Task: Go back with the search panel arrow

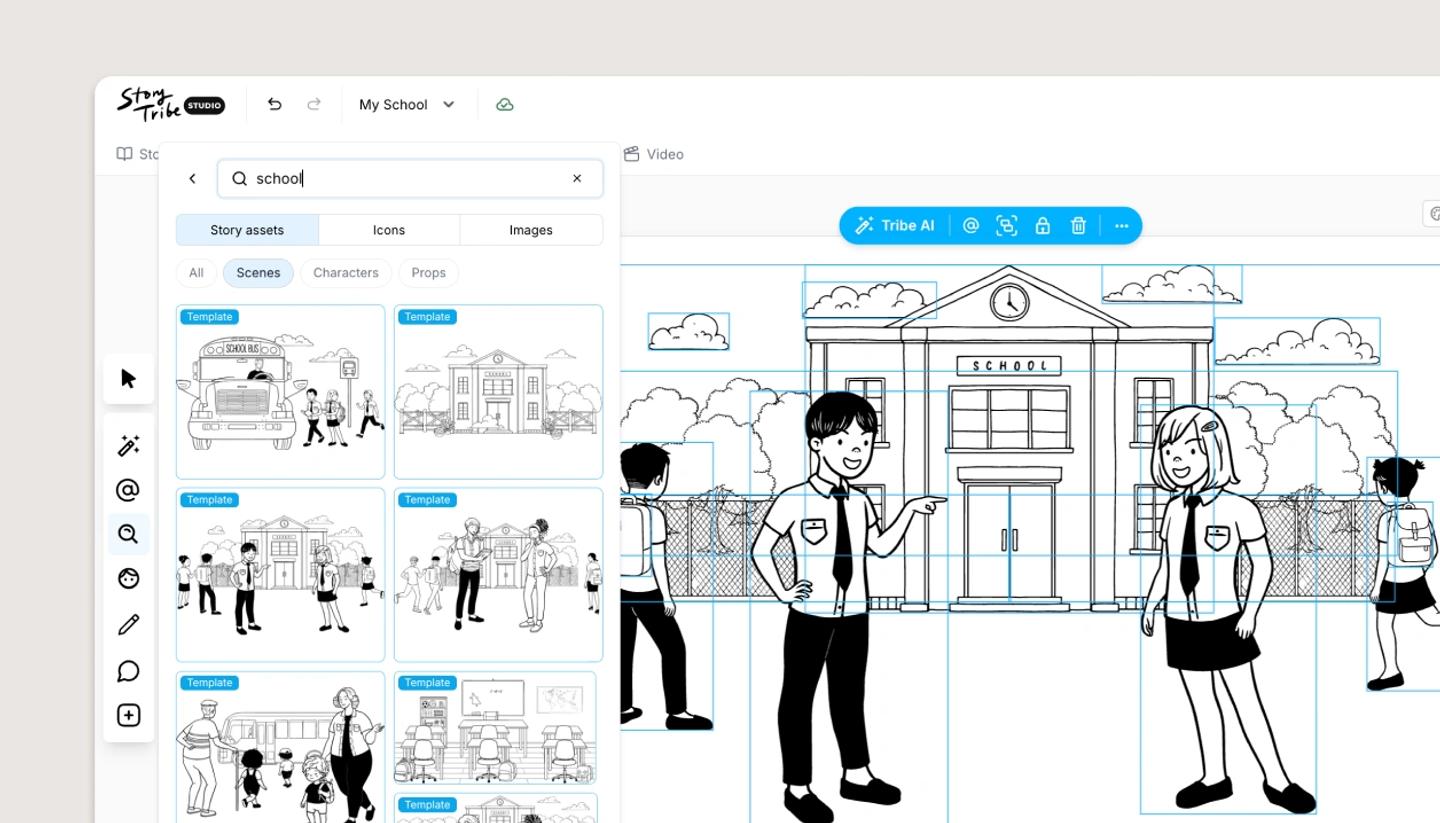Action: click(x=193, y=179)
